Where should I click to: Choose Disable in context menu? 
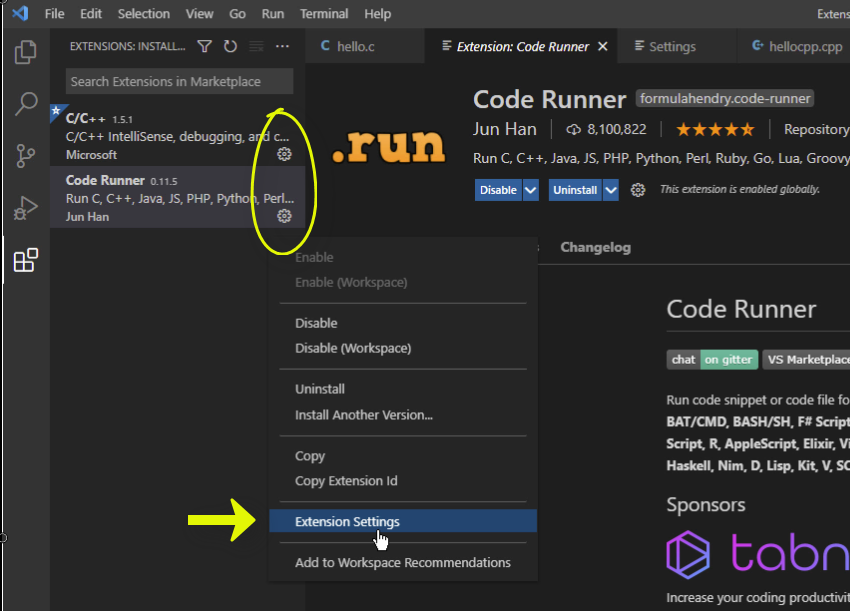(403, 323)
